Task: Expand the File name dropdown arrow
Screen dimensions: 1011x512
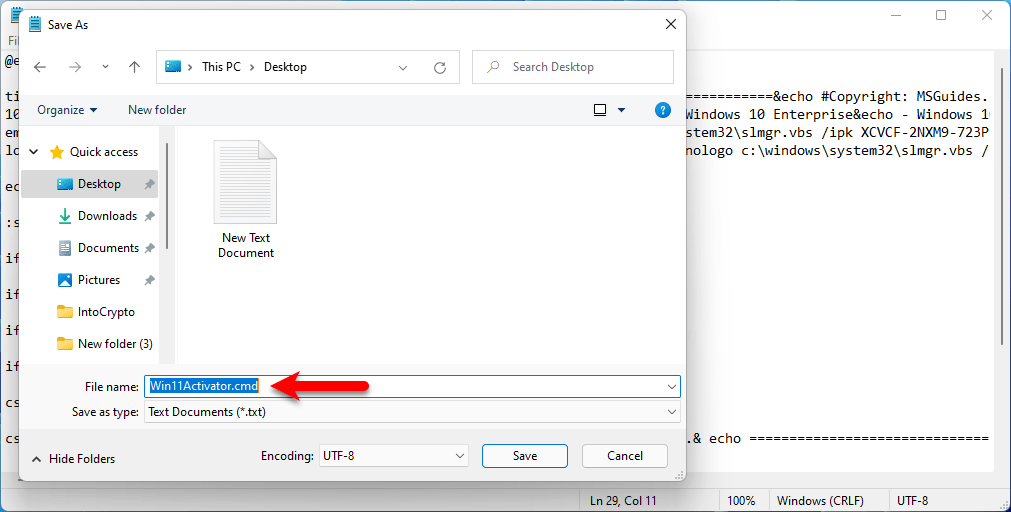Action: click(672, 387)
